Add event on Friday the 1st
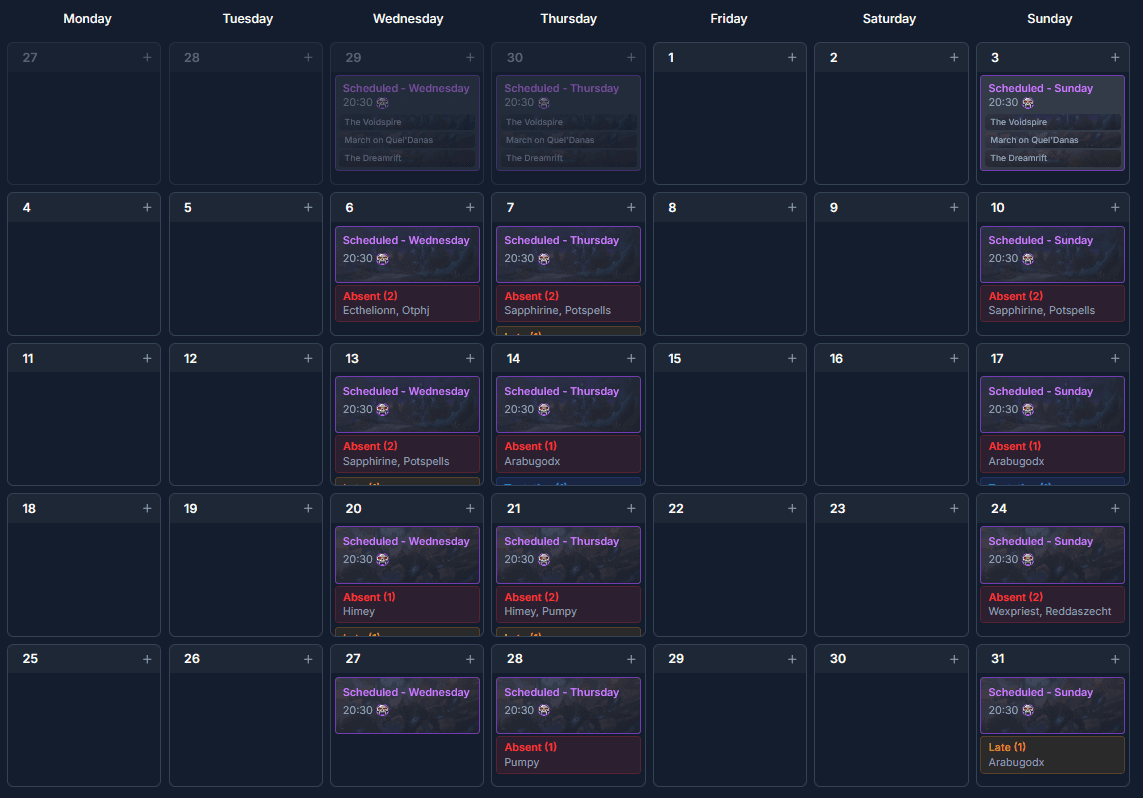Image resolution: width=1143 pixels, height=798 pixels. 792,58
